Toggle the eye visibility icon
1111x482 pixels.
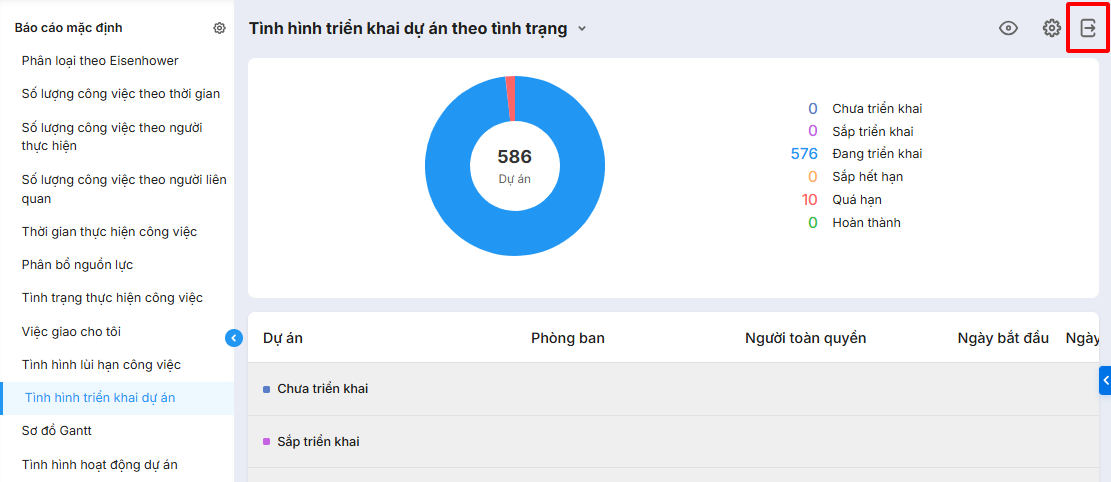tap(1008, 29)
